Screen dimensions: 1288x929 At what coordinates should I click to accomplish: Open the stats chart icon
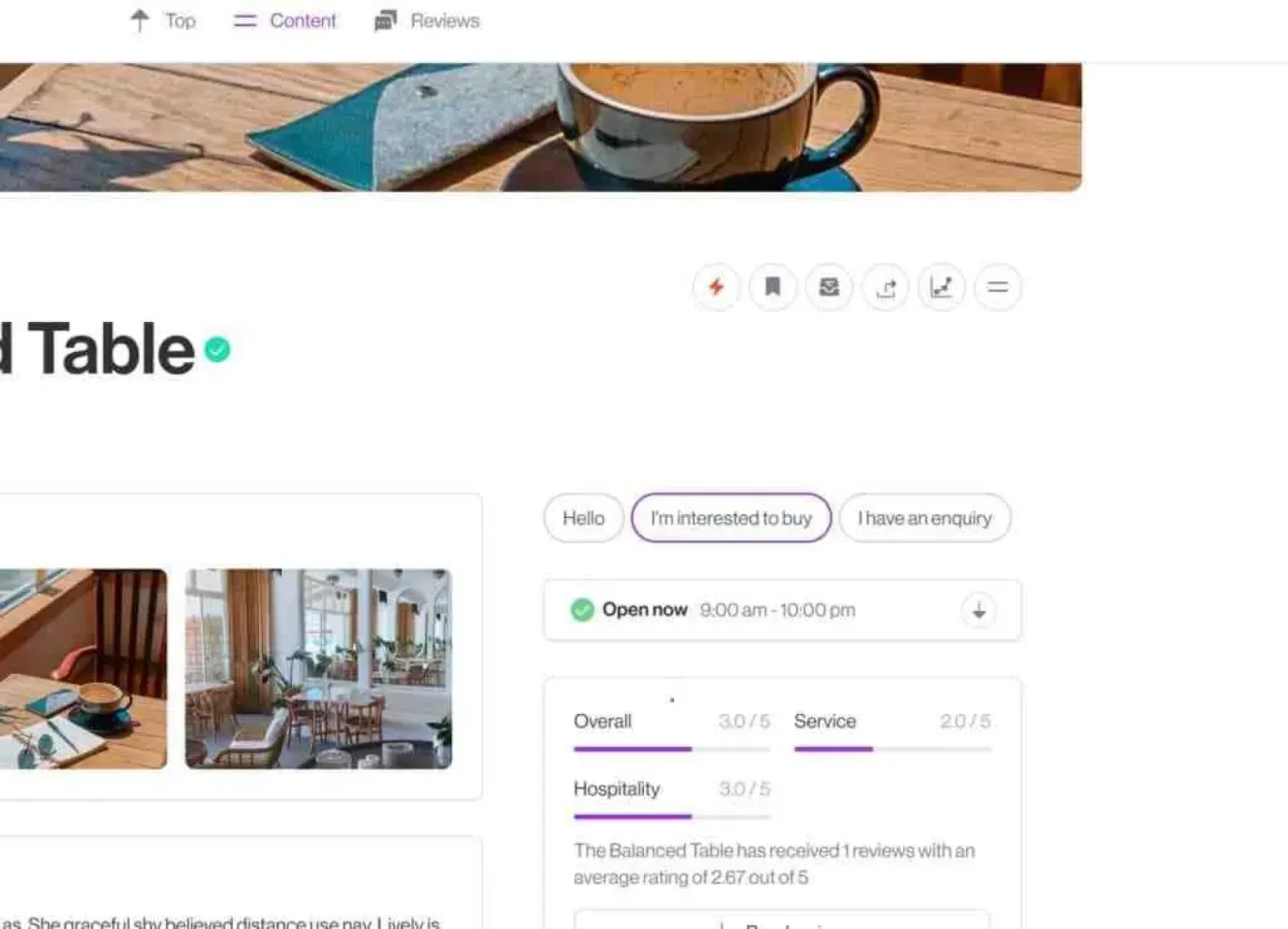pos(942,287)
